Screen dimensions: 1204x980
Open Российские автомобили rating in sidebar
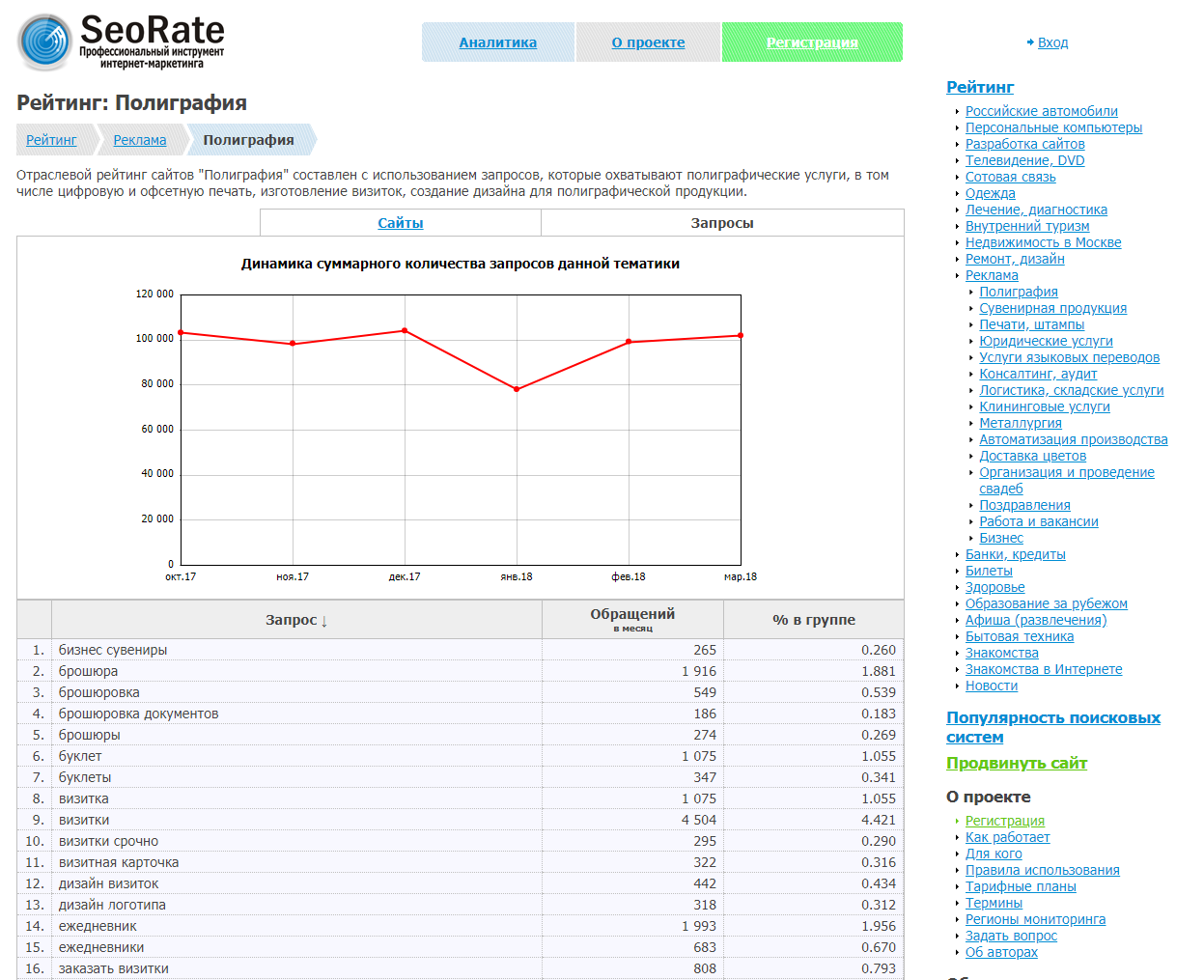1041,111
